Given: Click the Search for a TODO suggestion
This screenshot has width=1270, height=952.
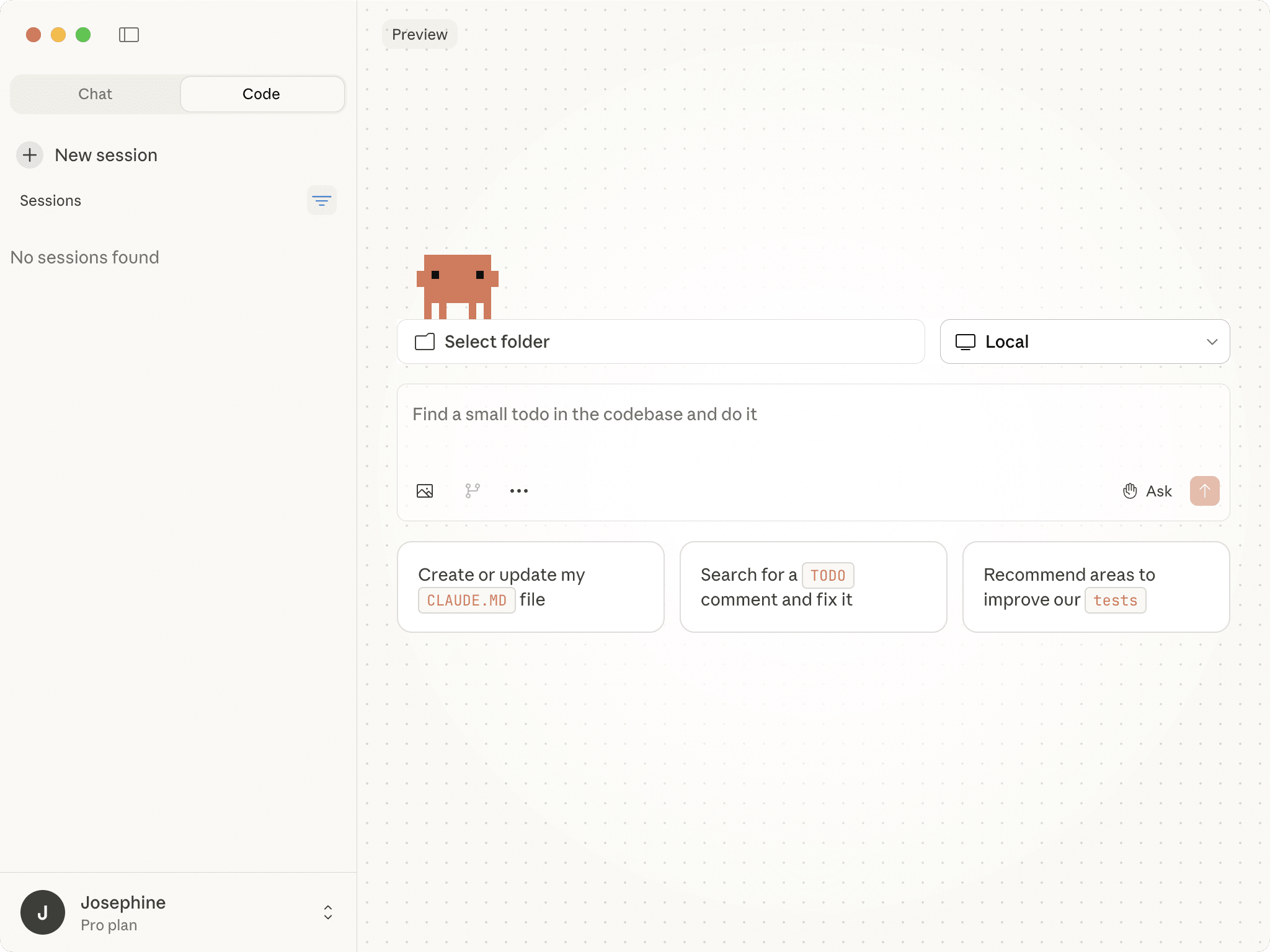Looking at the screenshot, I should (x=813, y=586).
